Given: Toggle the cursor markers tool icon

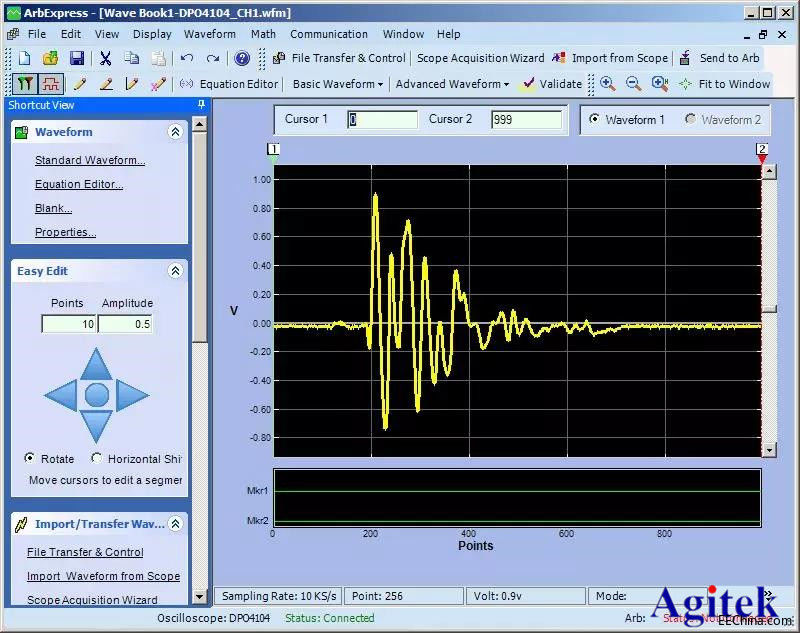Looking at the screenshot, I should 25,84.
